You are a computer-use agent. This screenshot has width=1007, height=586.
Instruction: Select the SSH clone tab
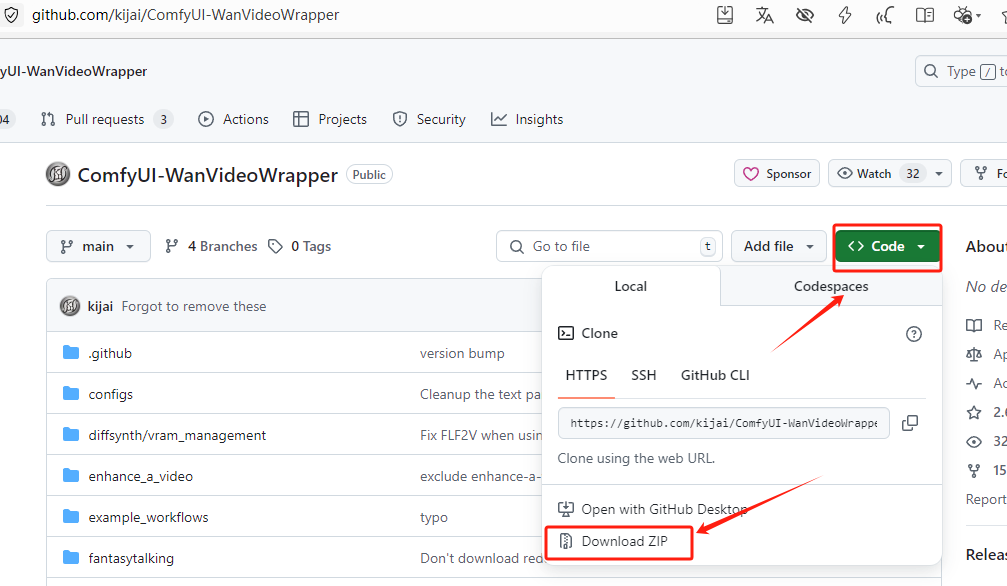tap(643, 375)
